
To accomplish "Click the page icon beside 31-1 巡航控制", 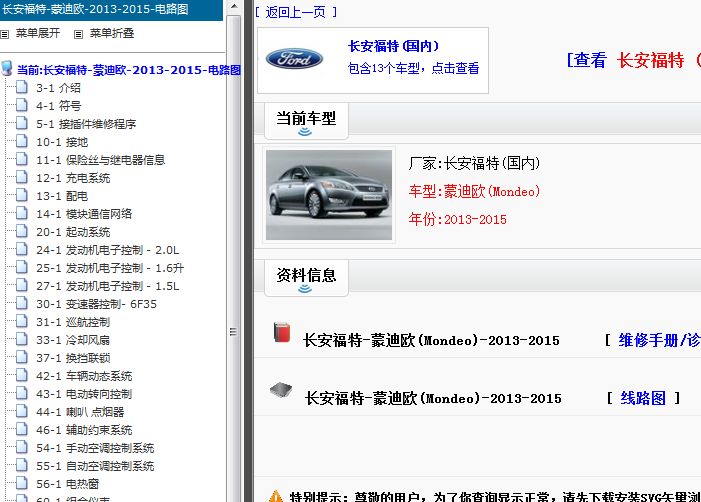I will click(x=21, y=321).
